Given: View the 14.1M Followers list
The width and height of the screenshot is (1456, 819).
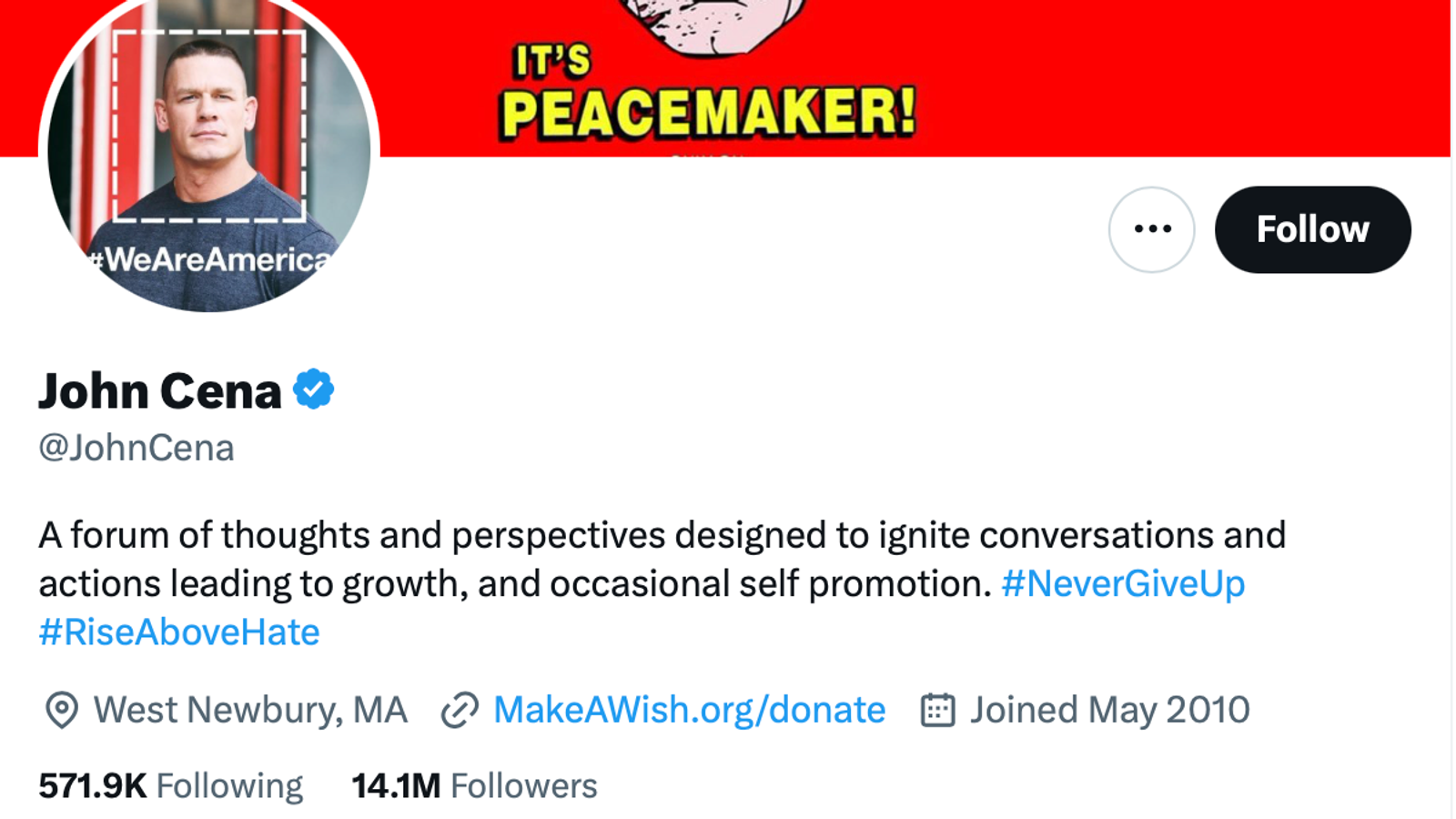Looking at the screenshot, I should [474, 785].
